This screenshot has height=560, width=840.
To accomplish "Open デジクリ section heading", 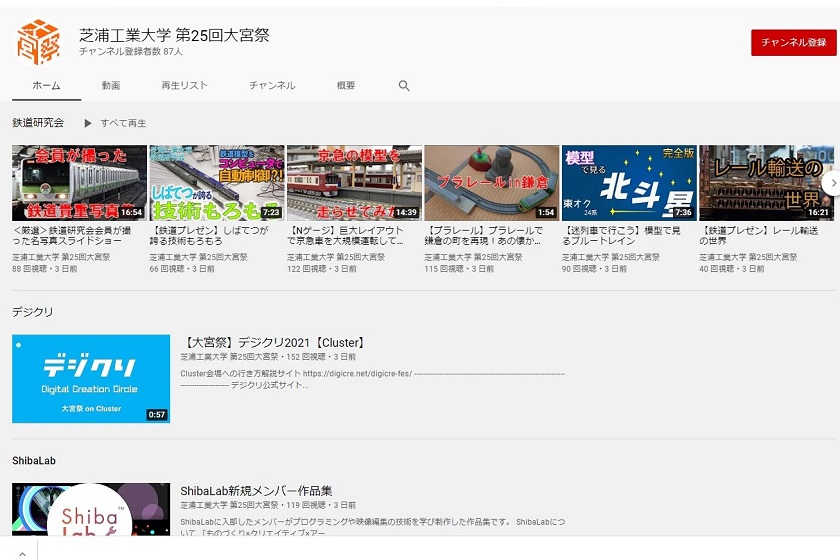I will [x=33, y=312].
